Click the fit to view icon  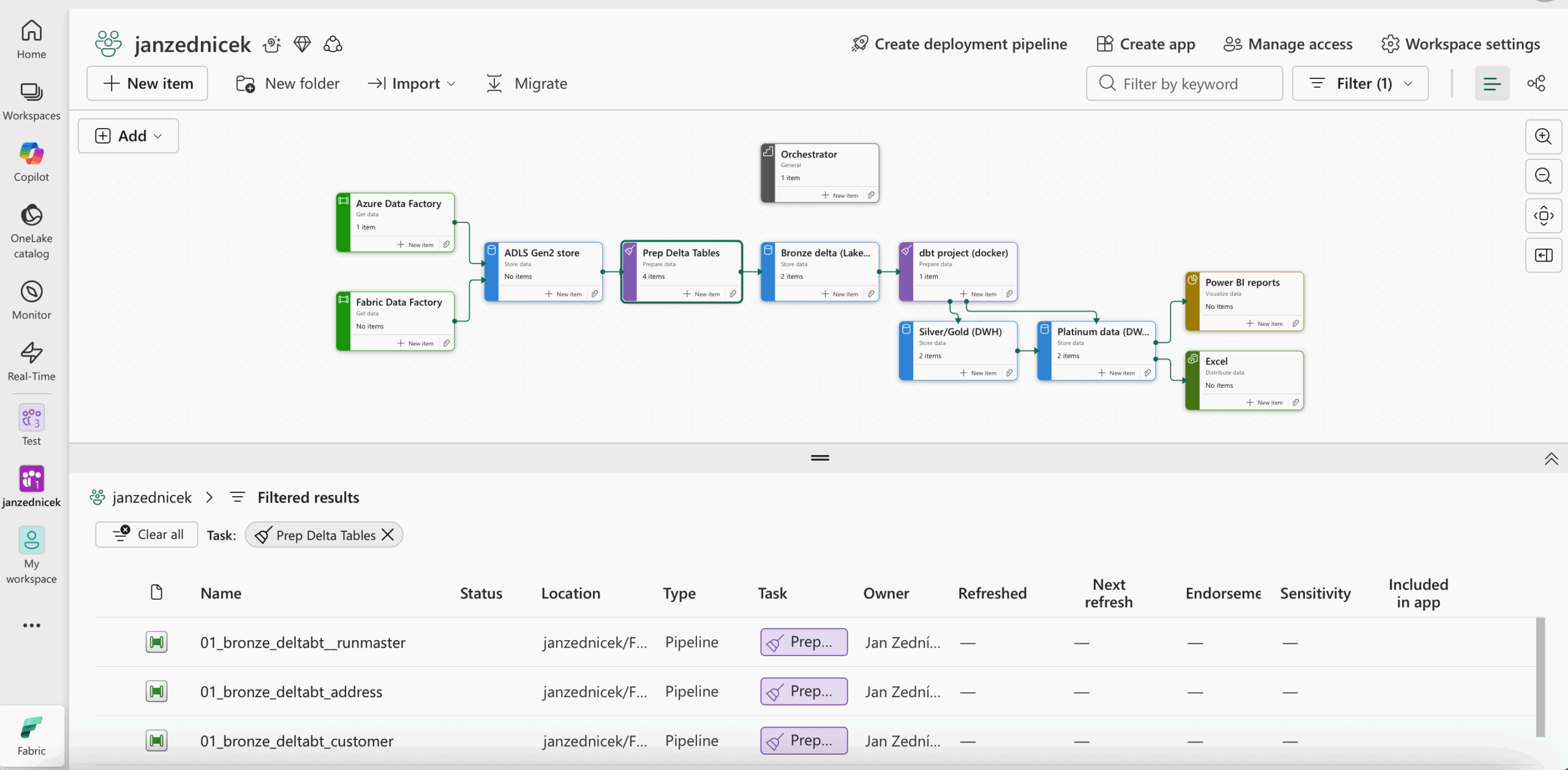(1543, 216)
